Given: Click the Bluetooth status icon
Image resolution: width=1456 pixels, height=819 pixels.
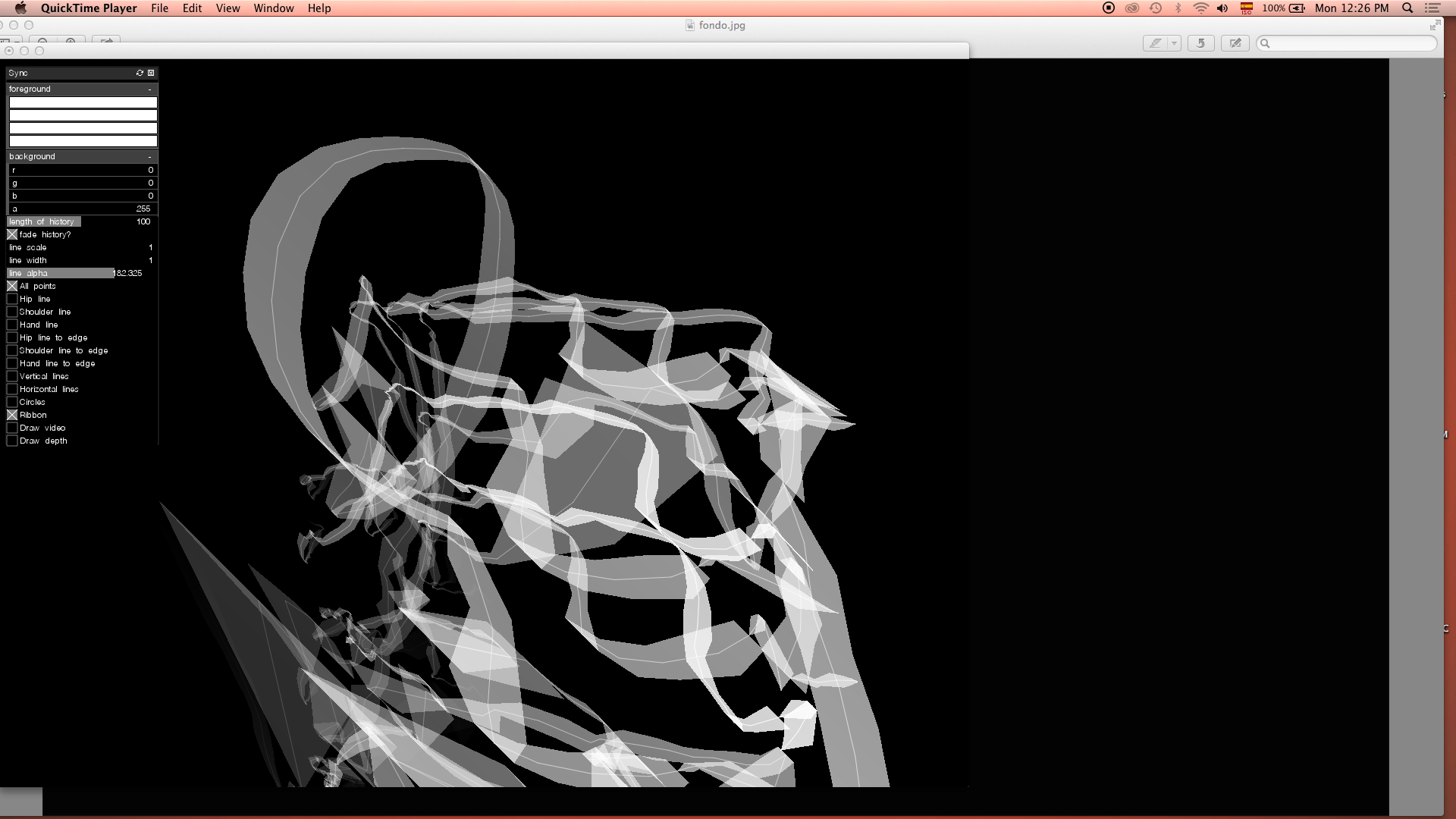Looking at the screenshot, I should click(1178, 8).
